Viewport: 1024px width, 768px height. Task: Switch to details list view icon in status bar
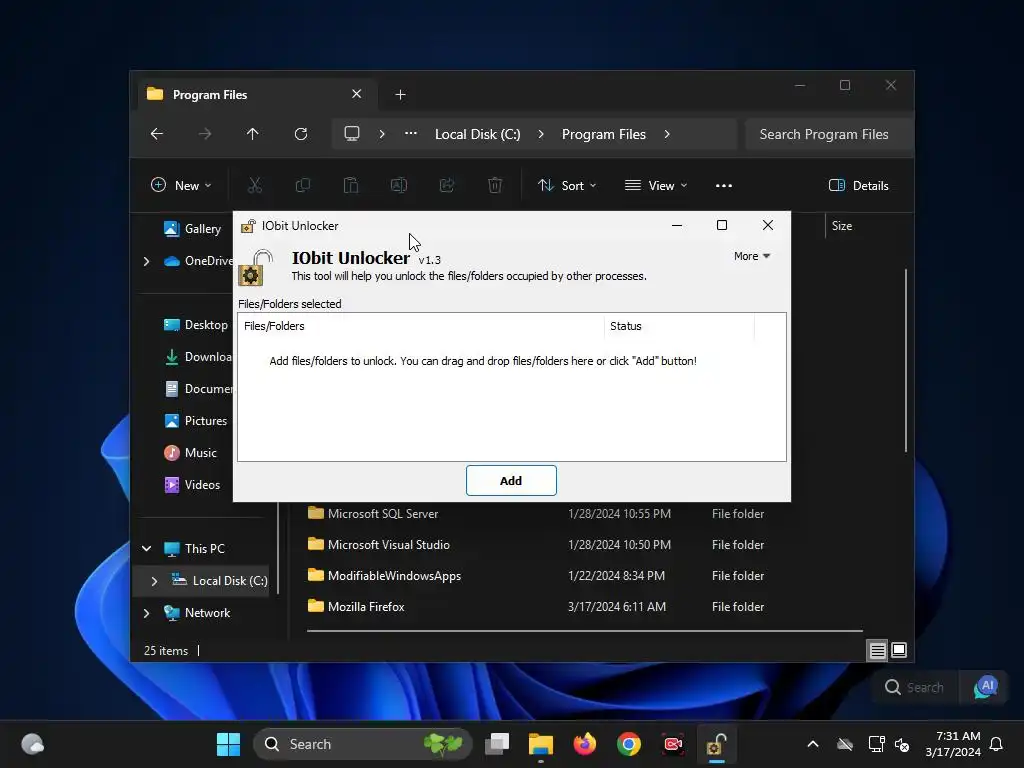pyautogui.click(x=877, y=650)
